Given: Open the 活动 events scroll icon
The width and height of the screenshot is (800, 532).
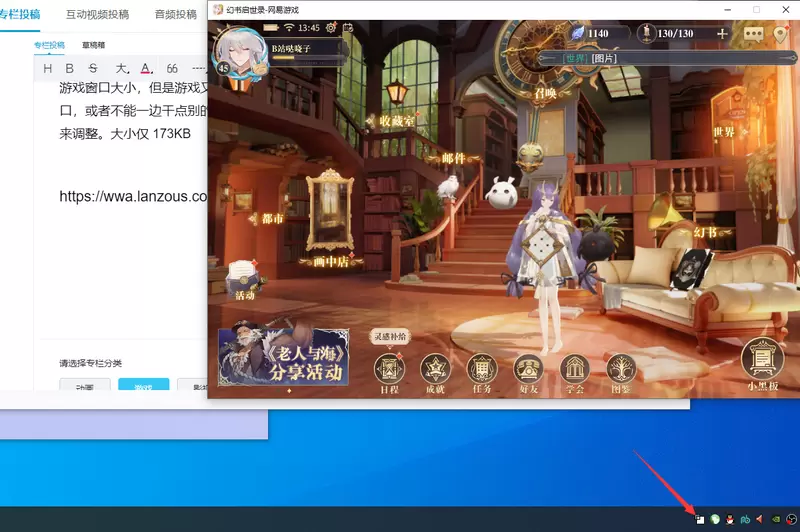Looking at the screenshot, I should [x=244, y=280].
